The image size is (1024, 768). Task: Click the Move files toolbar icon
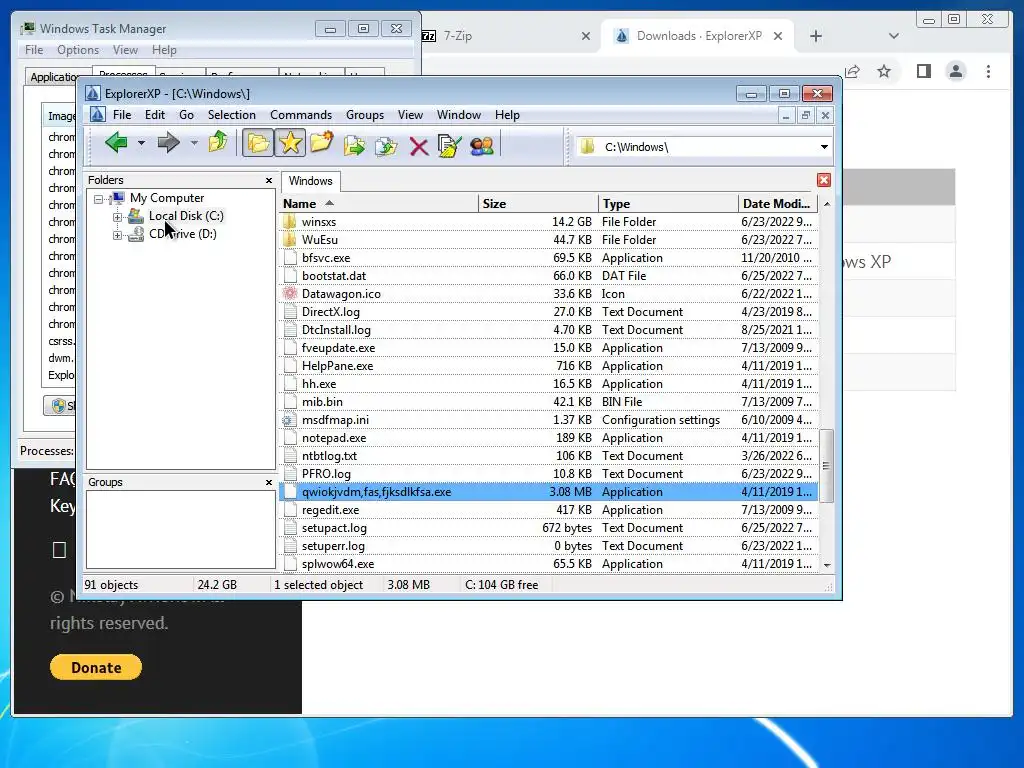point(386,145)
